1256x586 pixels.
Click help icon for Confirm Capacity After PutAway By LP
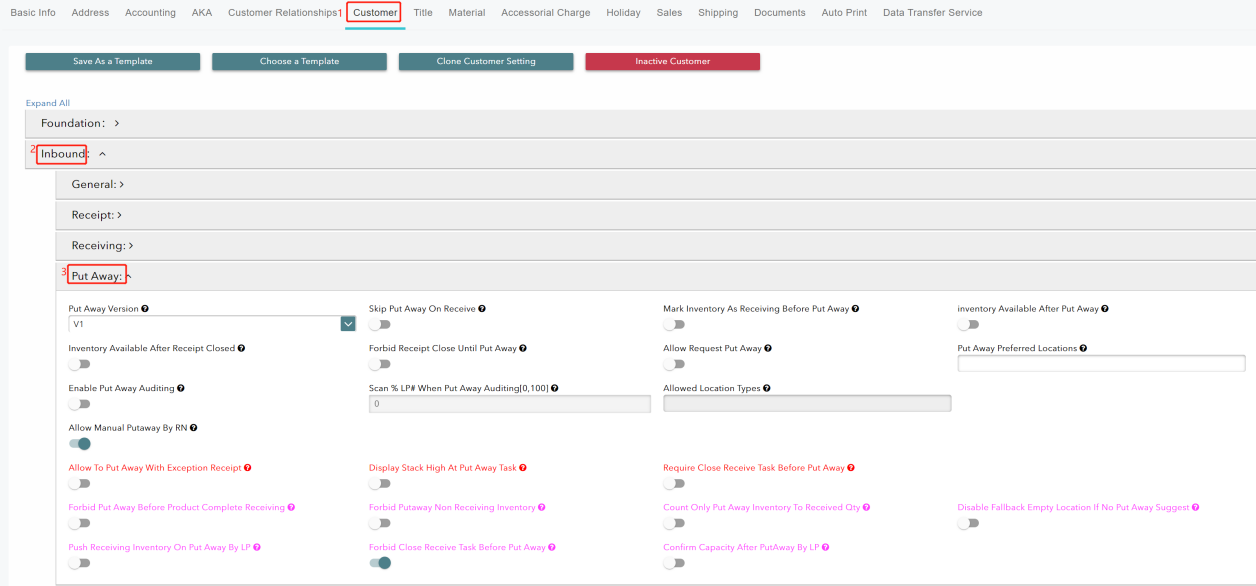[x=825, y=547]
